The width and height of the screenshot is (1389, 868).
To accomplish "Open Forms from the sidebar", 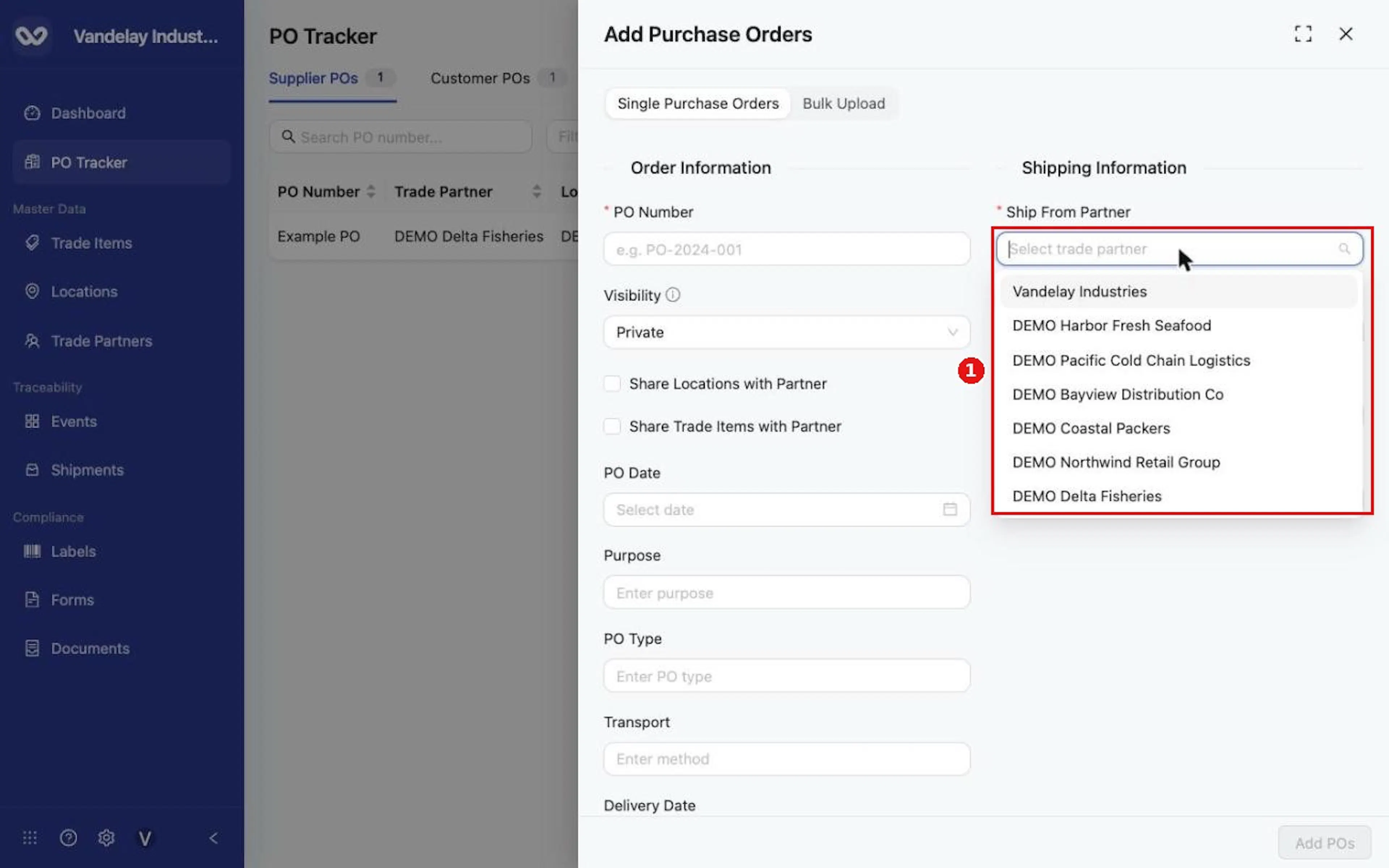I will coord(121,600).
